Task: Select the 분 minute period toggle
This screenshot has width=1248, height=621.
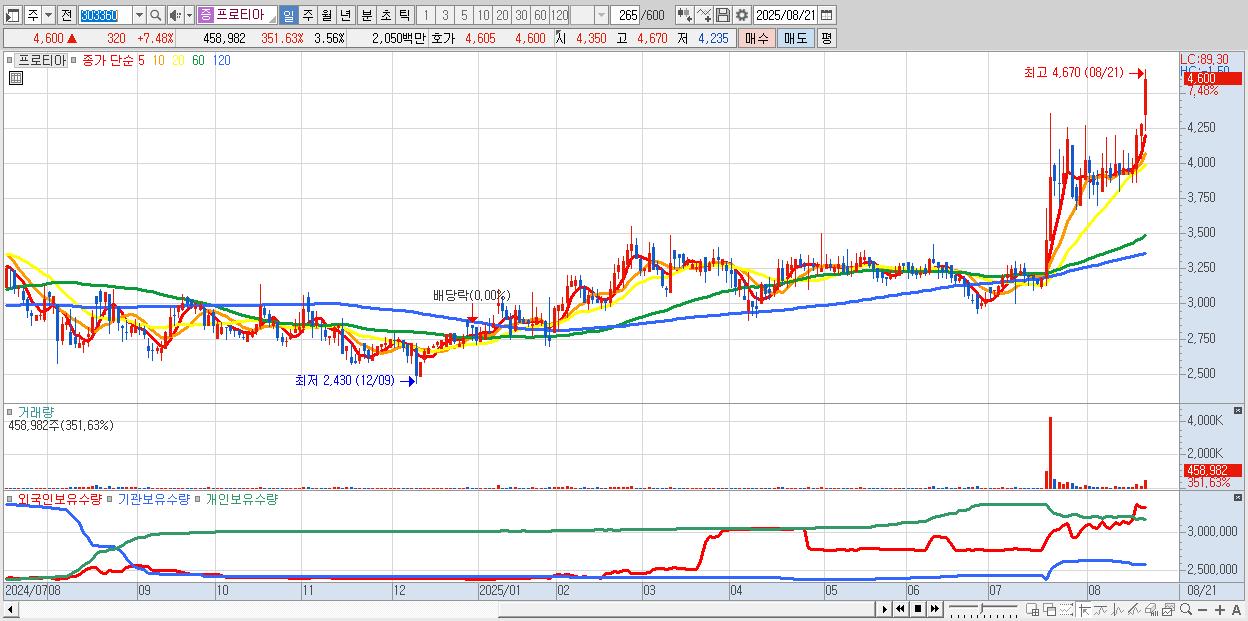Action: [366, 15]
